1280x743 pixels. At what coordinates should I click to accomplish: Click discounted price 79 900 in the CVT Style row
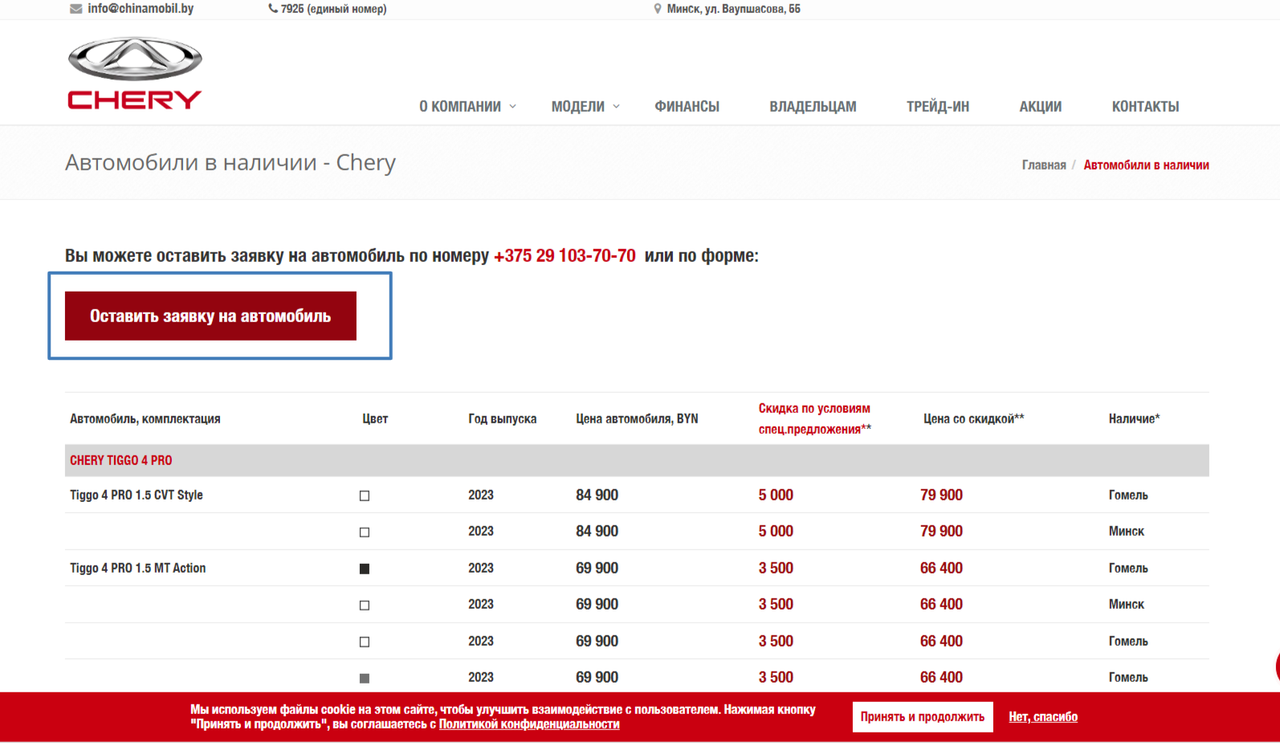[x=942, y=495]
